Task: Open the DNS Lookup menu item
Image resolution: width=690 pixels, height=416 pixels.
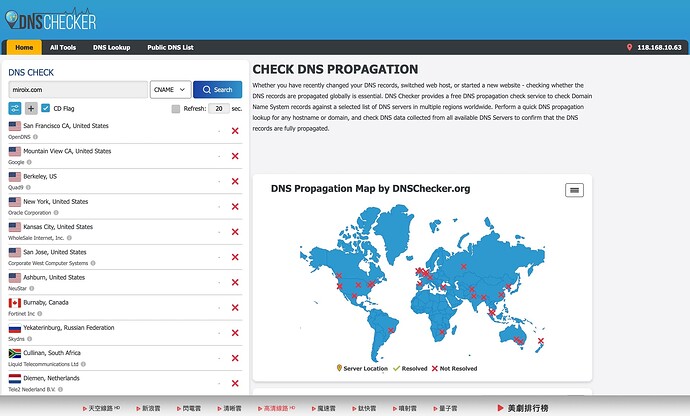Action: [x=111, y=47]
